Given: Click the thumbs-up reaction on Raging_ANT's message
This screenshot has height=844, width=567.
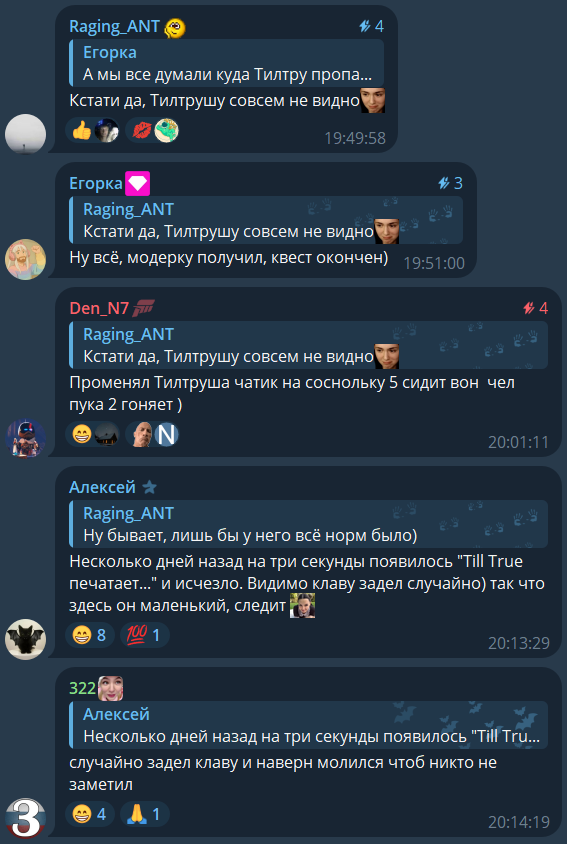Looking at the screenshot, I should click(92, 130).
